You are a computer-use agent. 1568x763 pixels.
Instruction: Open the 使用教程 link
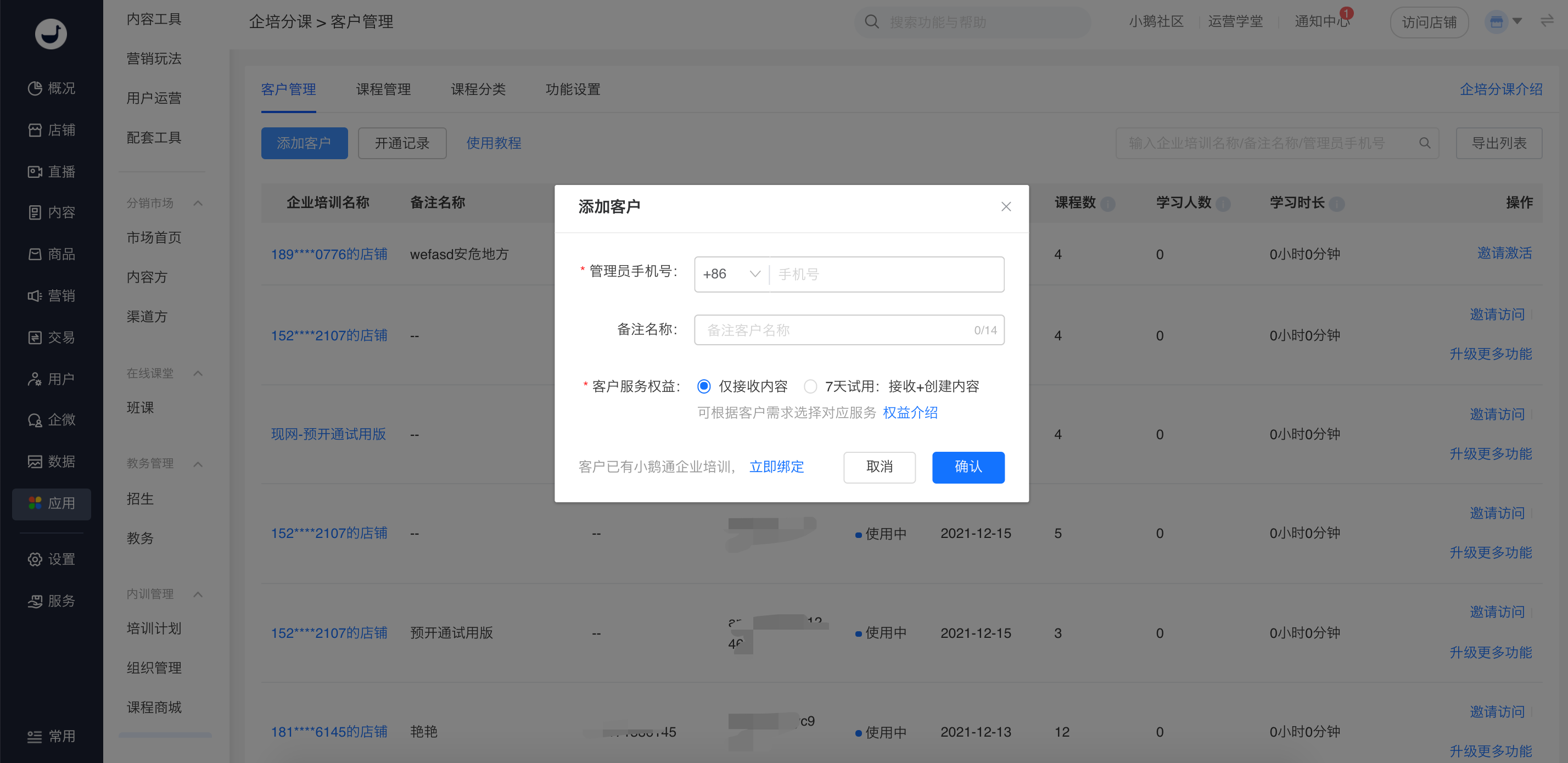coord(494,143)
